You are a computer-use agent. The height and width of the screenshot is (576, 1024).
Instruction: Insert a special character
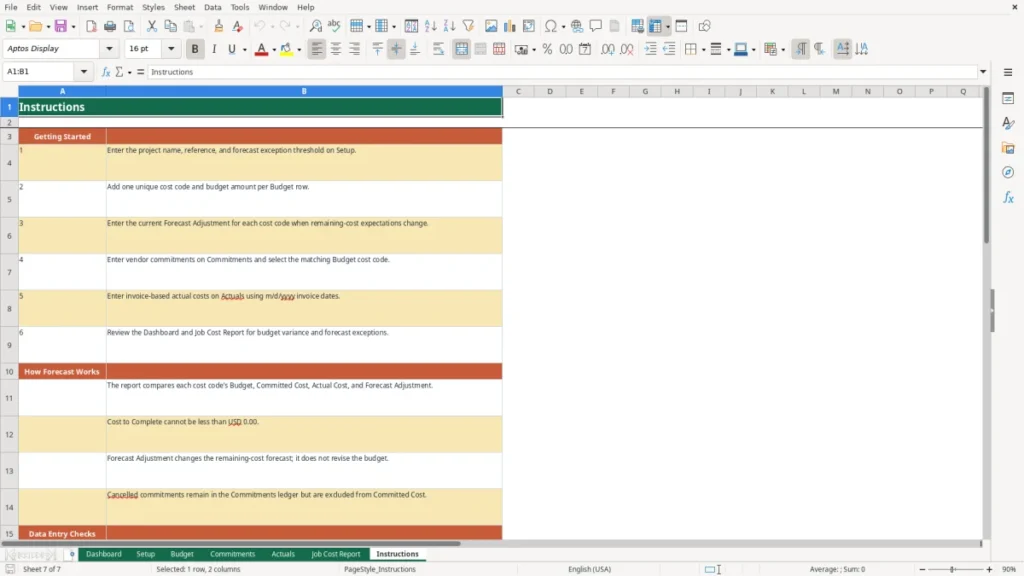[x=551, y=26]
